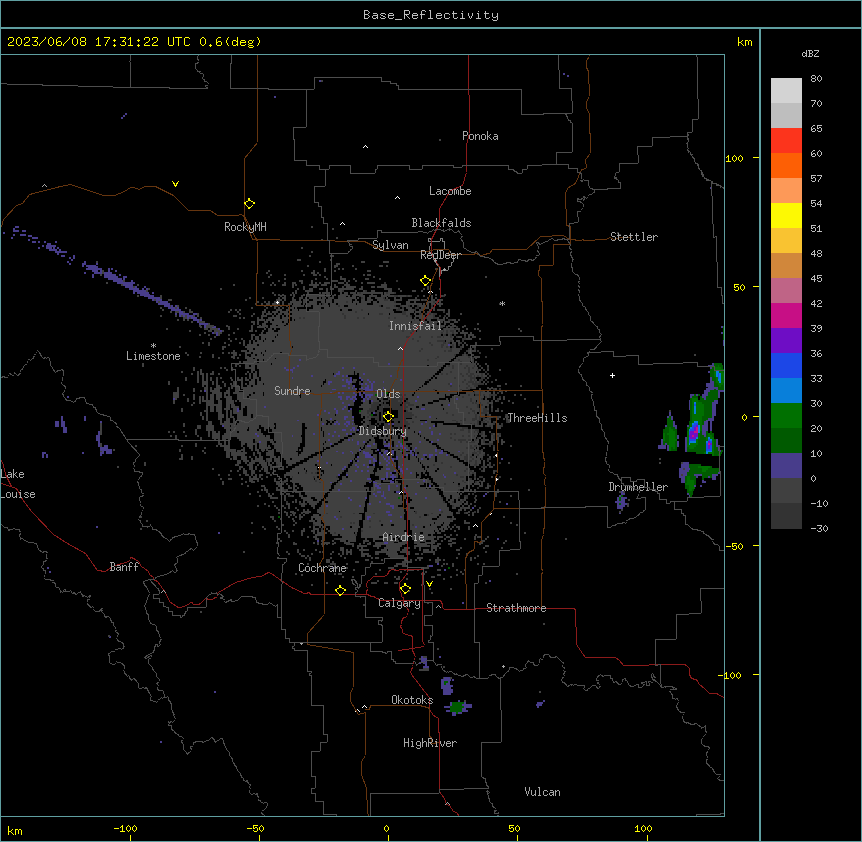Click the Sylvan label on the map
862x842 pixels.
pos(390,245)
